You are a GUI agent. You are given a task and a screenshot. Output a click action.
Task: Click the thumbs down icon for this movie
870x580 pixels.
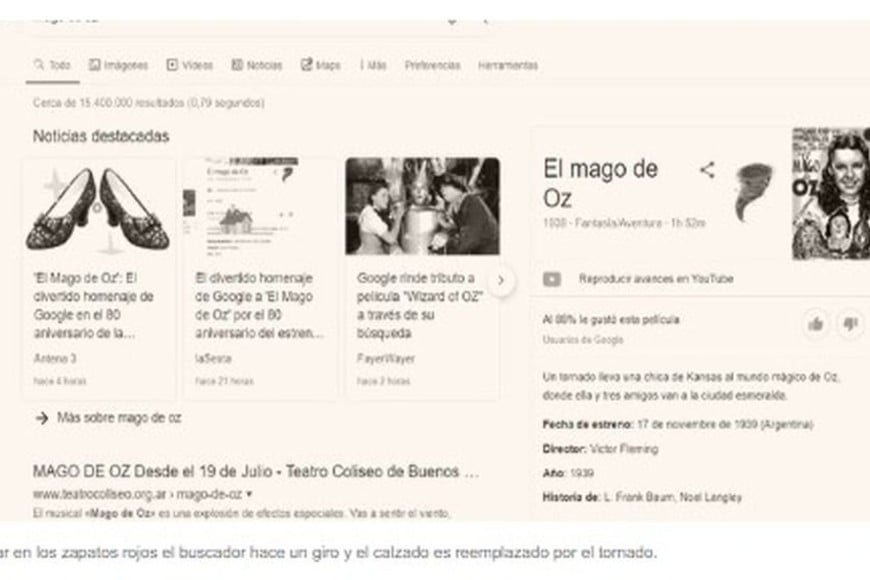(850, 324)
